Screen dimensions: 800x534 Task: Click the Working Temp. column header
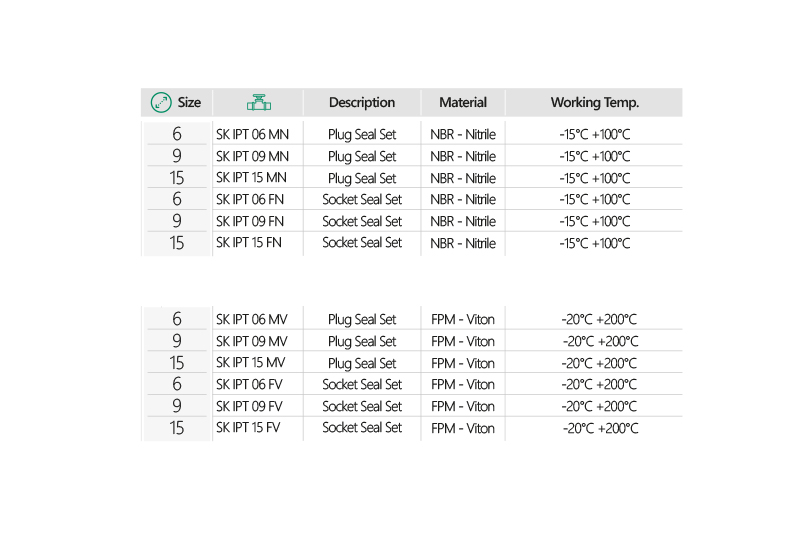tap(594, 102)
